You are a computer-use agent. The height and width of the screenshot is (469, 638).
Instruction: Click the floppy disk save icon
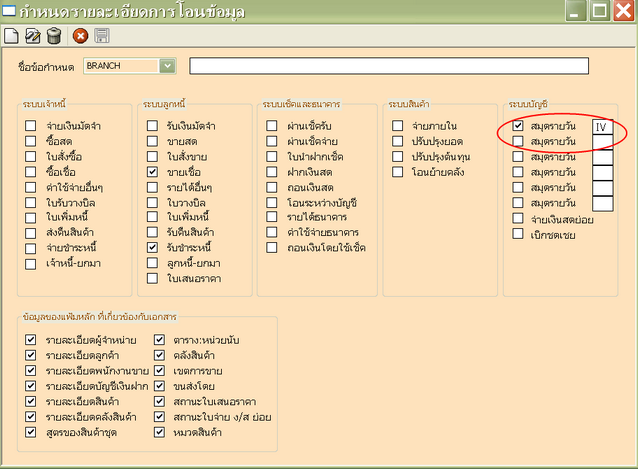click(102, 36)
